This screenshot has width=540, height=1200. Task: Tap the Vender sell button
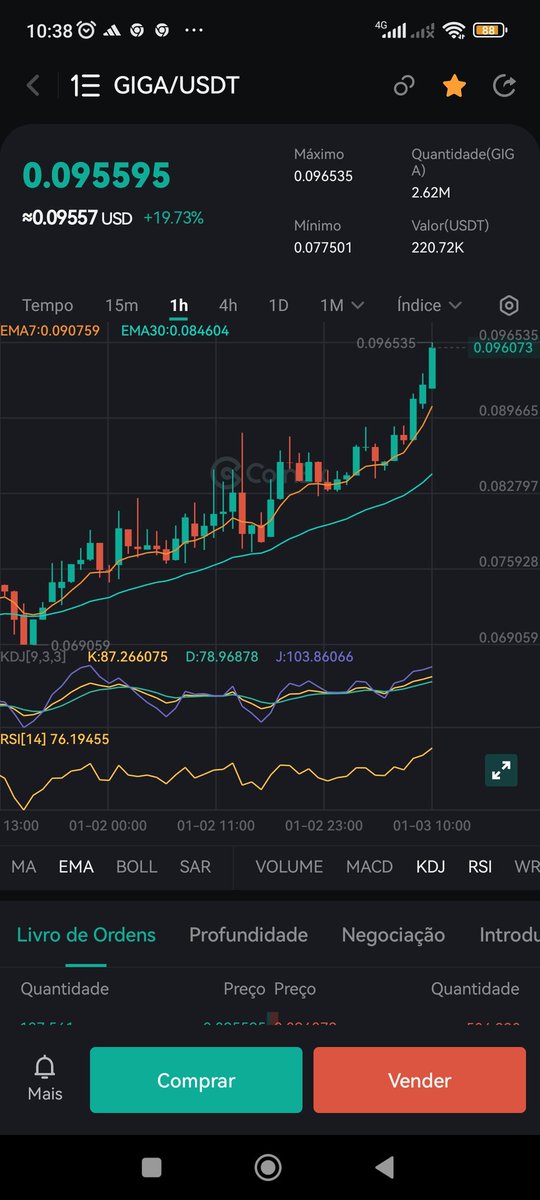pos(419,1080)
